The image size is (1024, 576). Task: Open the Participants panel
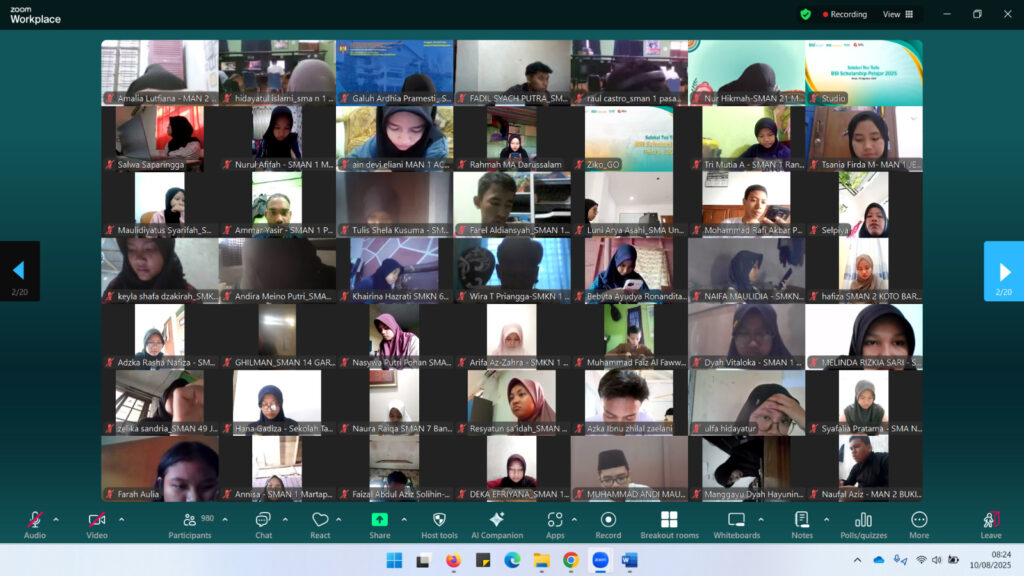[189, 521]
